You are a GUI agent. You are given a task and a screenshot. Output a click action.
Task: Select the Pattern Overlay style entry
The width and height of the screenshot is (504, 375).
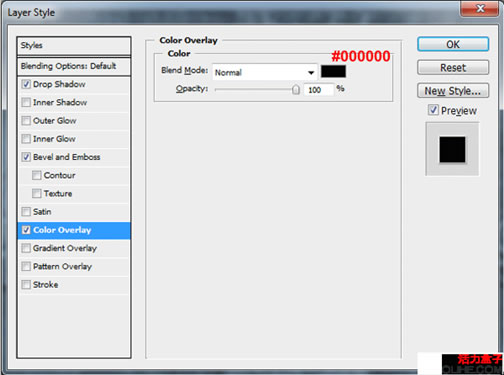(74, 266)
